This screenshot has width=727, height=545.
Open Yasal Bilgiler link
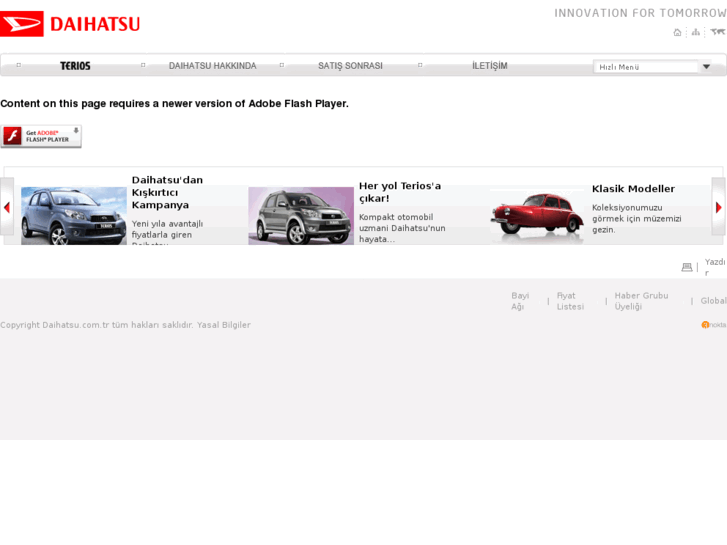coord(224,325)
